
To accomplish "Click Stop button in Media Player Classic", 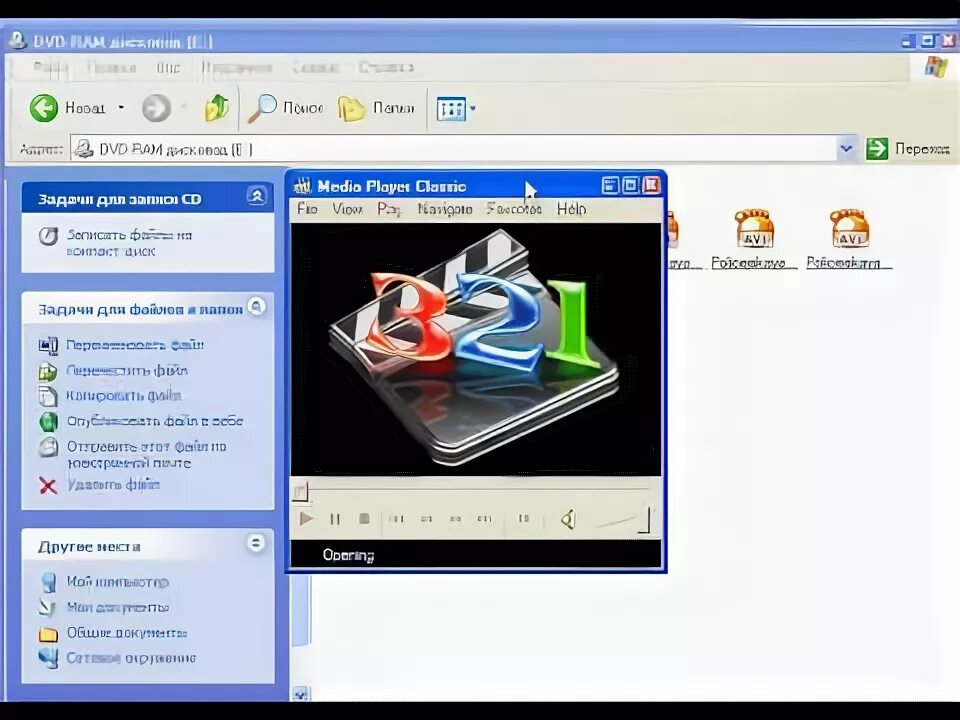I will tap(364, 519).
